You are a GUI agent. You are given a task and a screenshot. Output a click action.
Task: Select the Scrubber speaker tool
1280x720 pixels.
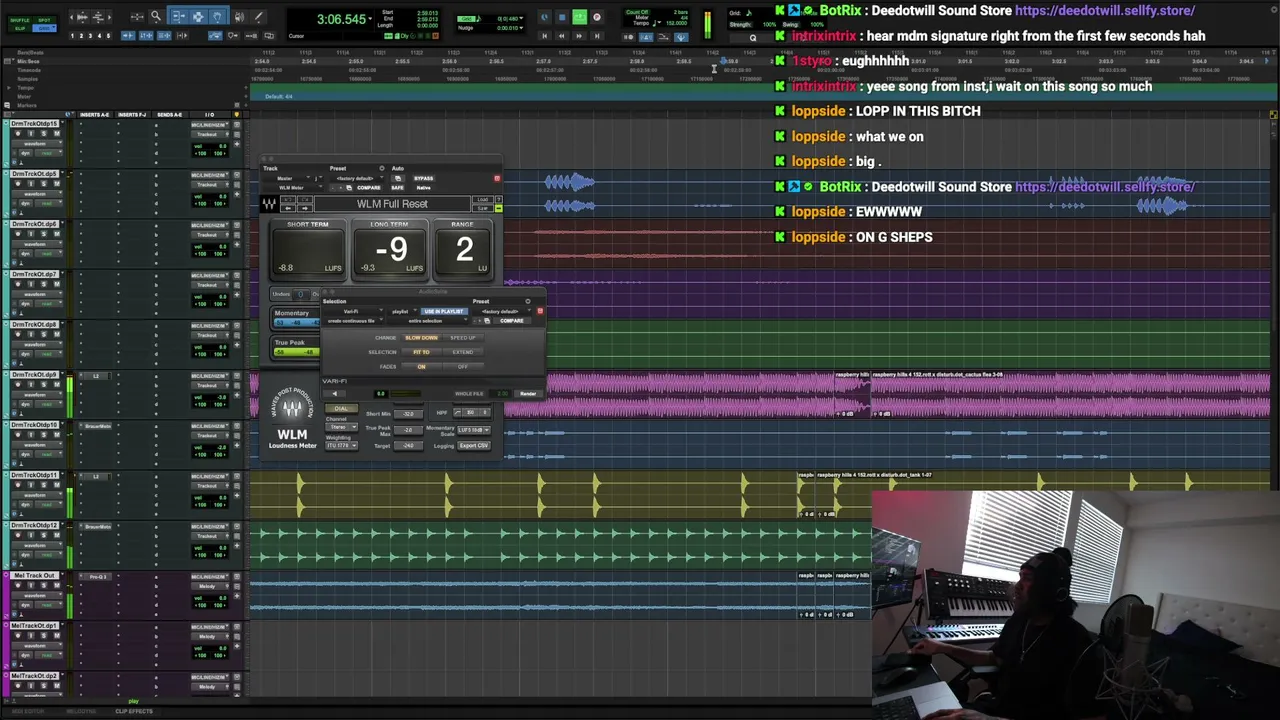coord(239,16)
